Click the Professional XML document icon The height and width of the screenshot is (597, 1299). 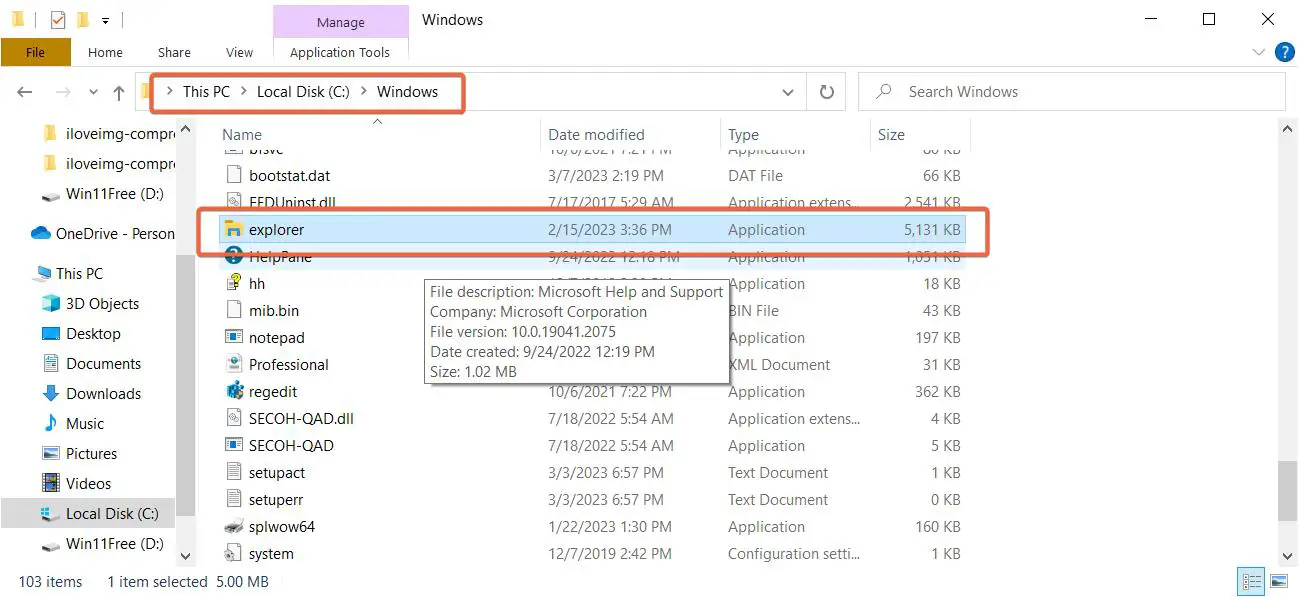pos(234,364)
